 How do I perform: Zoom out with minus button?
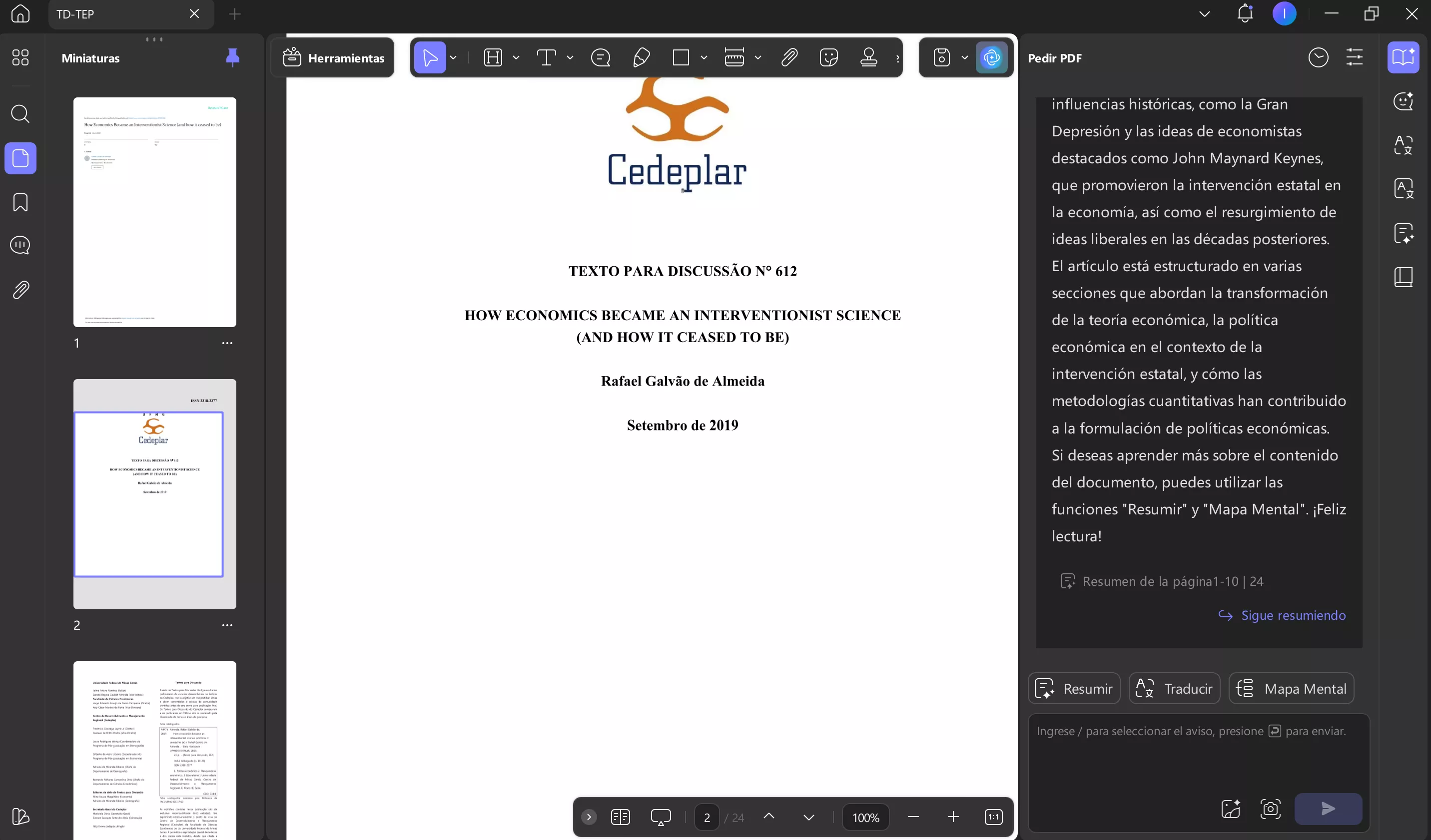click(x=913, y=817)
